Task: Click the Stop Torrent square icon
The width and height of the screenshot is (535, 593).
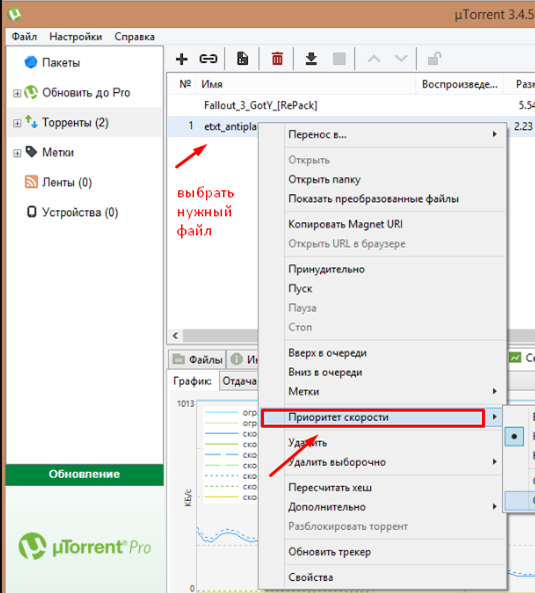Action: click(339, 59)
